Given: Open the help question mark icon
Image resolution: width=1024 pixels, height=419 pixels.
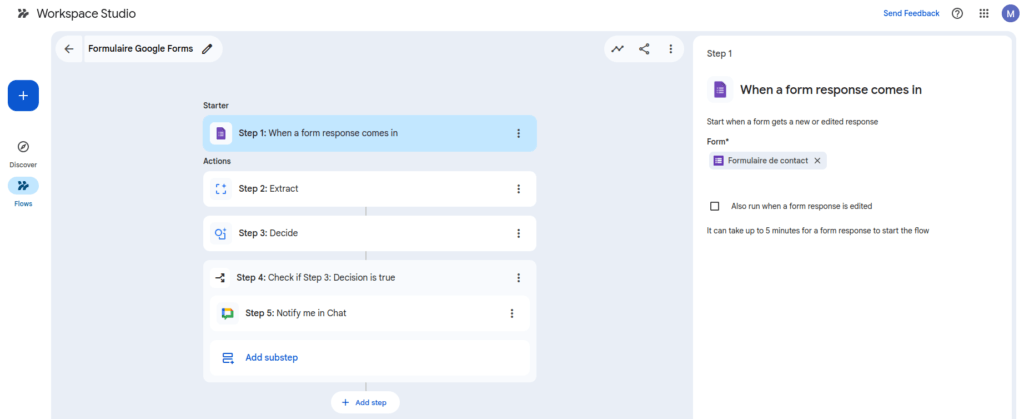Looking at the screenshot, I should (957, 13).
